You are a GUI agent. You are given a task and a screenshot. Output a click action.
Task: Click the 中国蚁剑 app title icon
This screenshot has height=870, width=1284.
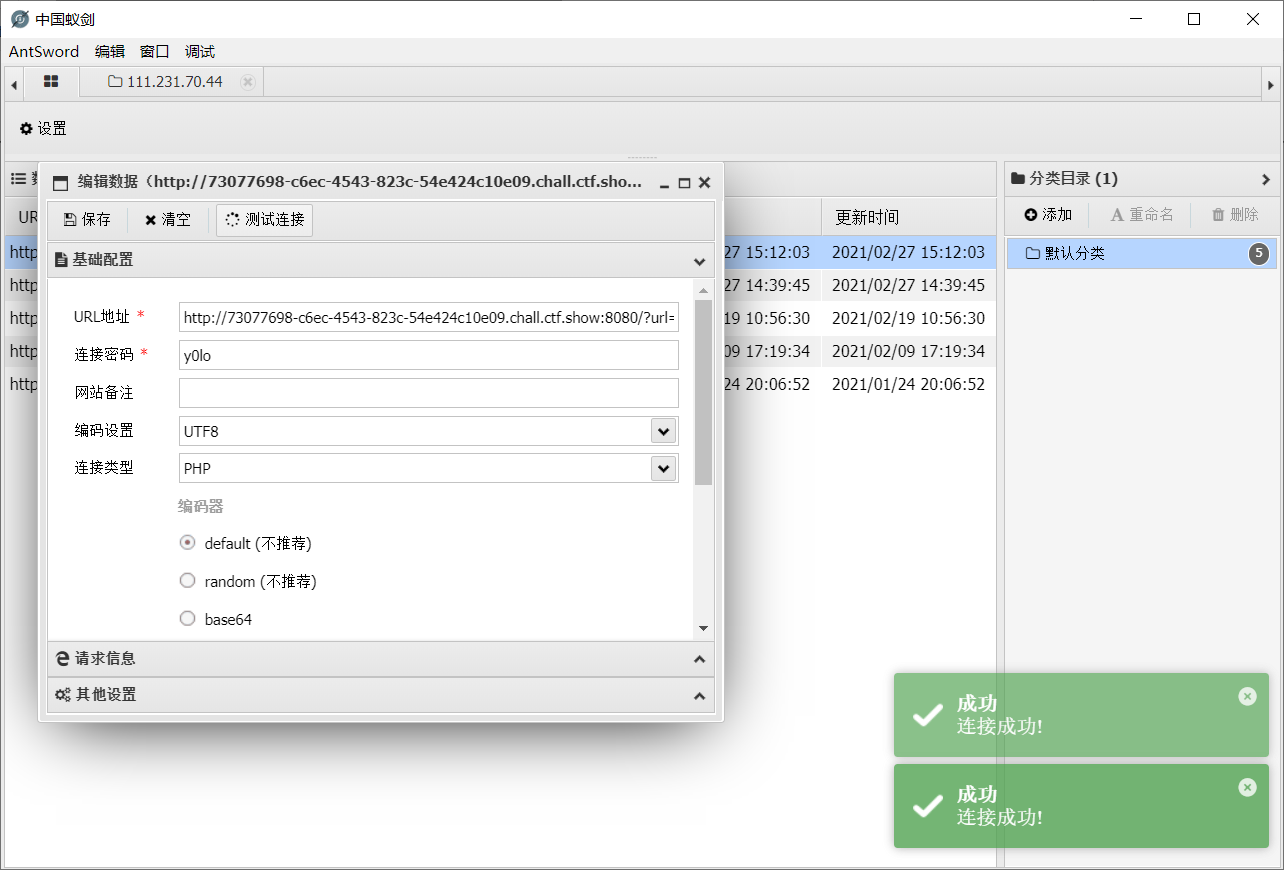pos(19,19)
